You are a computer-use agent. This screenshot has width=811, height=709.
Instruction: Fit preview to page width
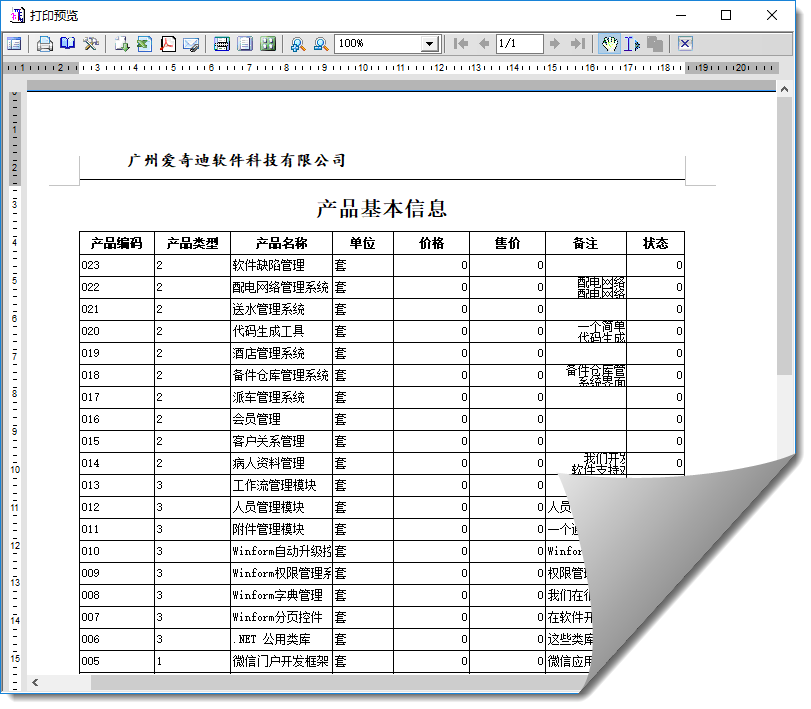click(x=221, y=44)
